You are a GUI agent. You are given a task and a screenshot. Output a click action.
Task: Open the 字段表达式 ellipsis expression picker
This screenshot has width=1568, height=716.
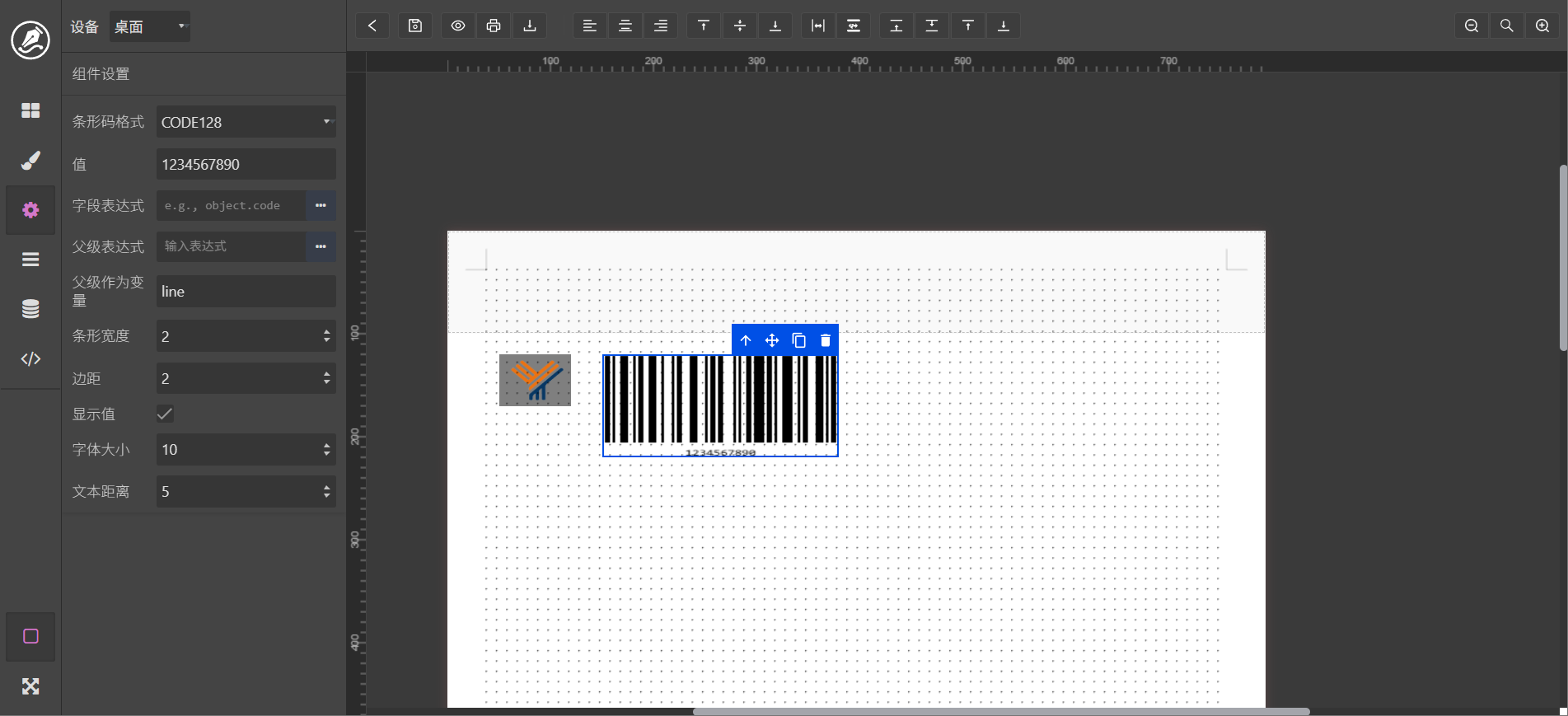point(321,205)
